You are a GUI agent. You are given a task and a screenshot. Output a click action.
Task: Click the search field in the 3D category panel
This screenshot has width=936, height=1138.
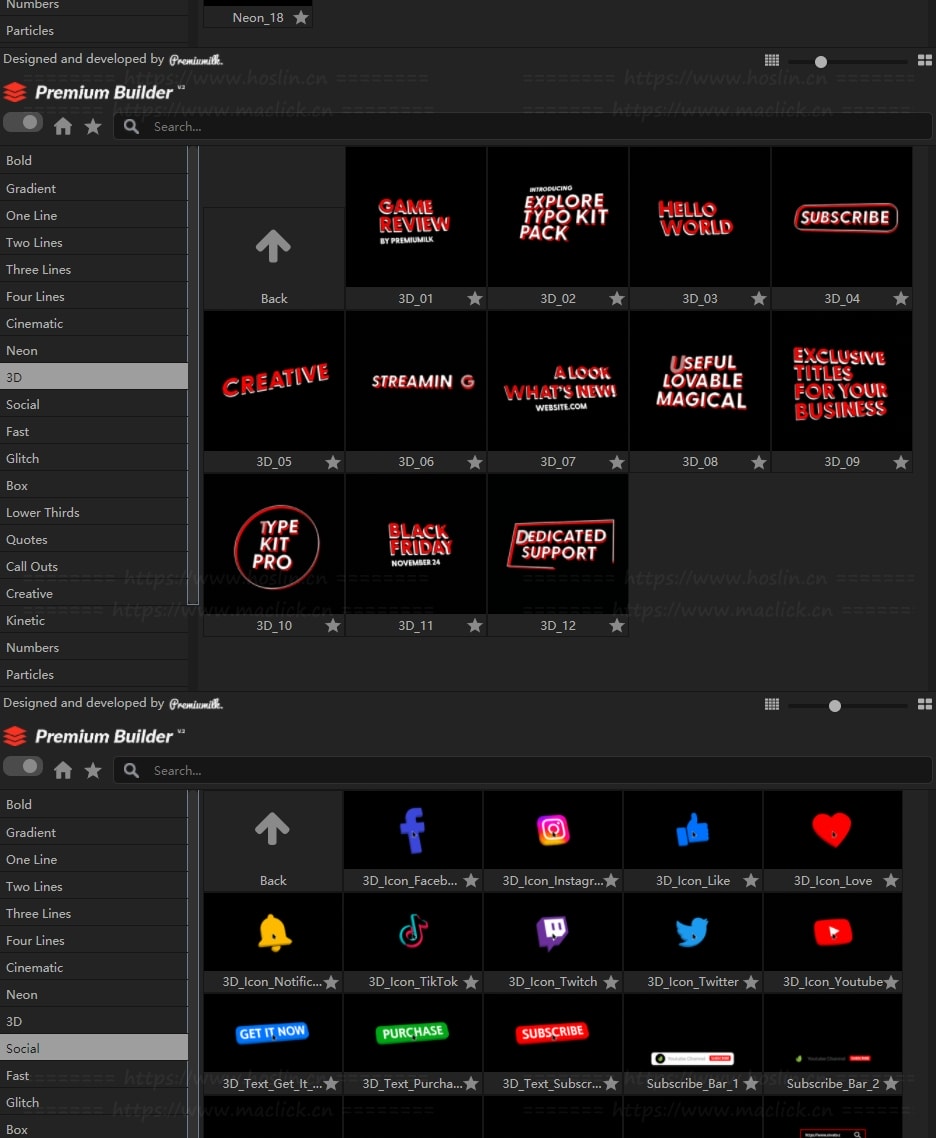[x=522, y=126]
